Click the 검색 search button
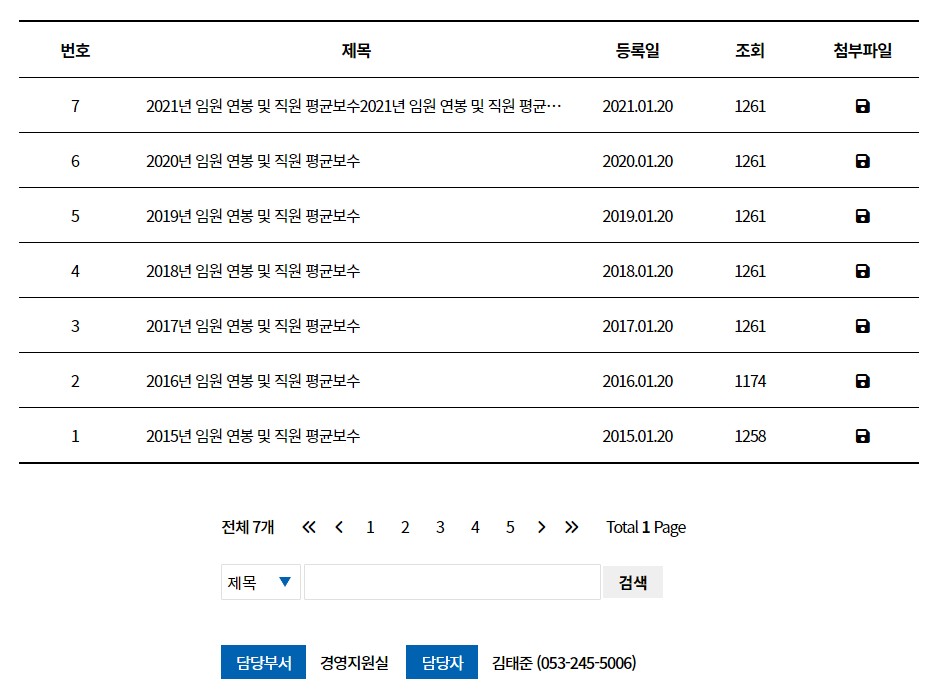Viewport: 945px width, 697px height. point(633,582)
